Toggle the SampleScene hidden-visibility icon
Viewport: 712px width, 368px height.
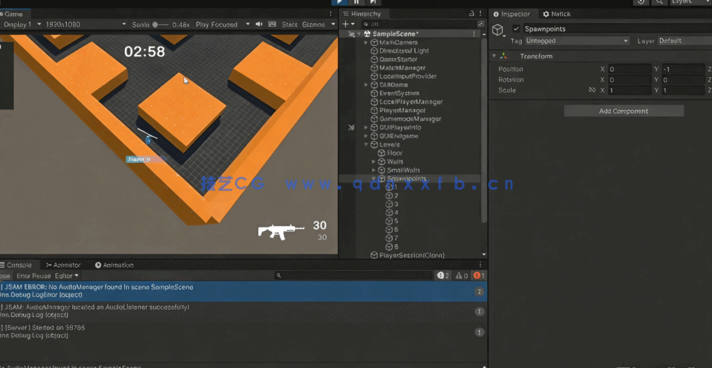pyautogui.click(x=351, y=34)
